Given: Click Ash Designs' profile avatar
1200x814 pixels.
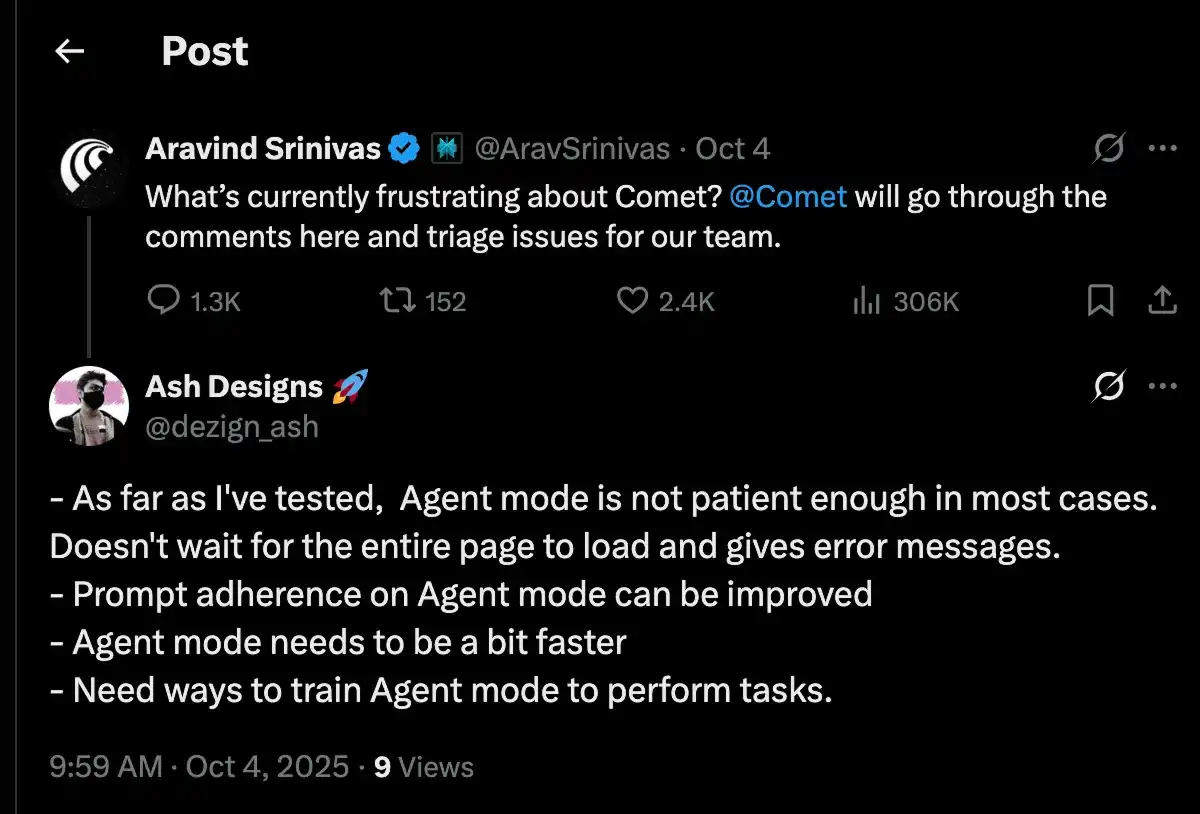Looking at the screenshot, I should 89,405.
